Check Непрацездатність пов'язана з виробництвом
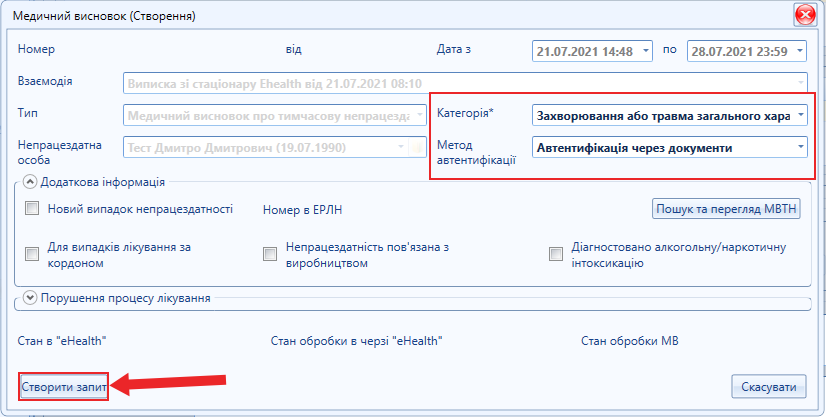Image resolution: width=826 pixels, height=417 pixels. 270,254
